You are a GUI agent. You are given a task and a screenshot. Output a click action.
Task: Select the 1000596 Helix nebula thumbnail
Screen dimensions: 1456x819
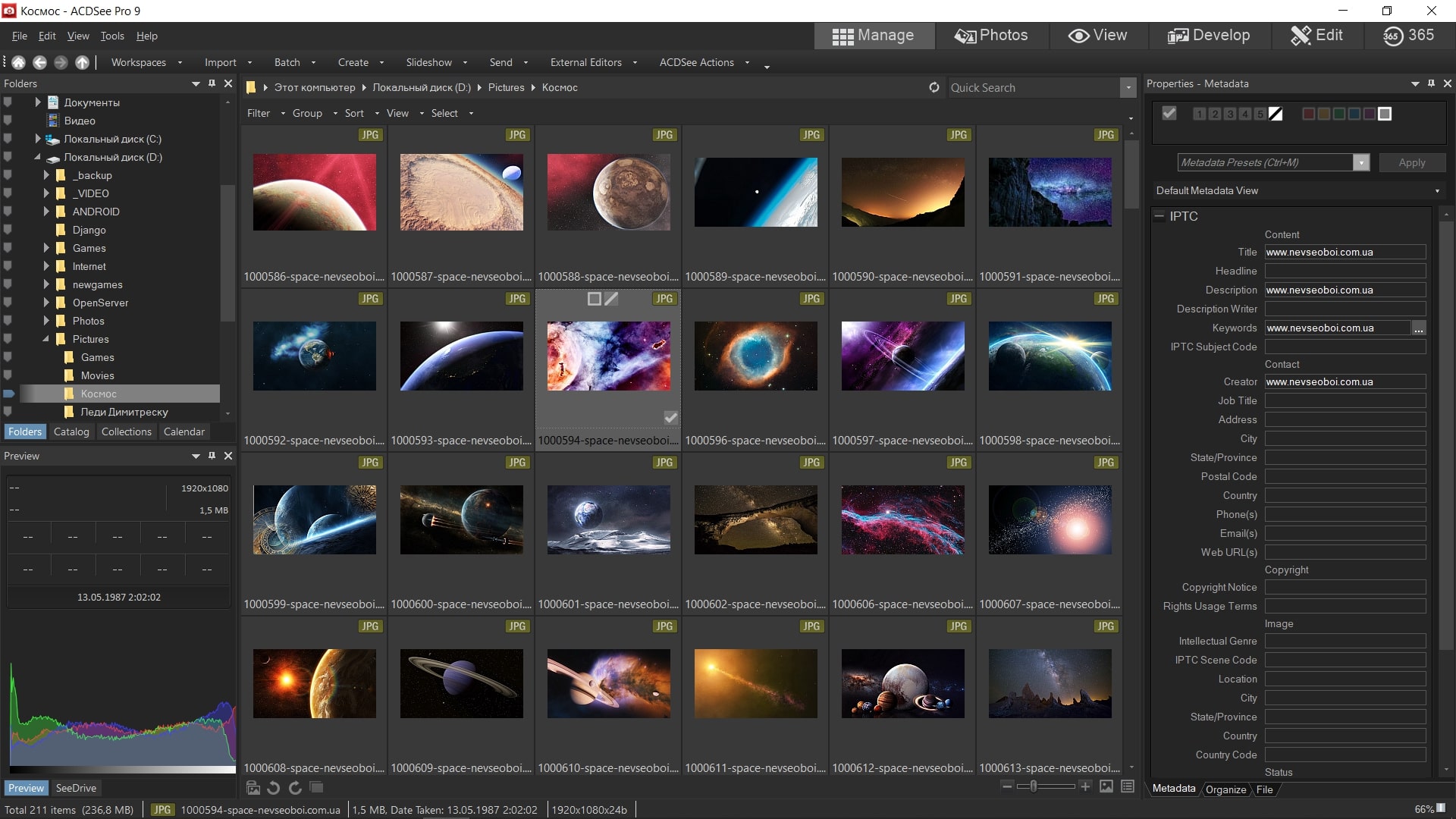click(x=755, y=356)
